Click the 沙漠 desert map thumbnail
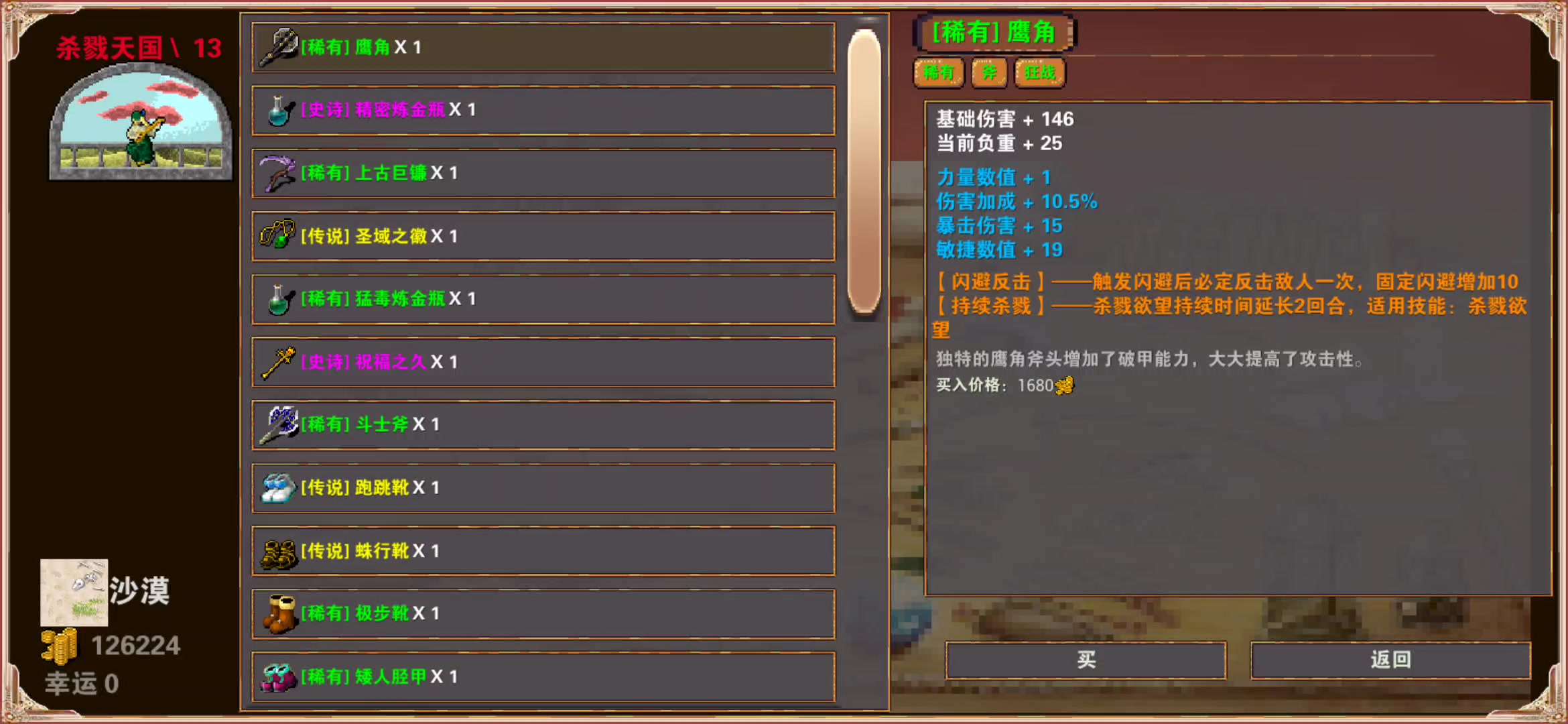1568x724 pixels. click(x=74, y=593)
